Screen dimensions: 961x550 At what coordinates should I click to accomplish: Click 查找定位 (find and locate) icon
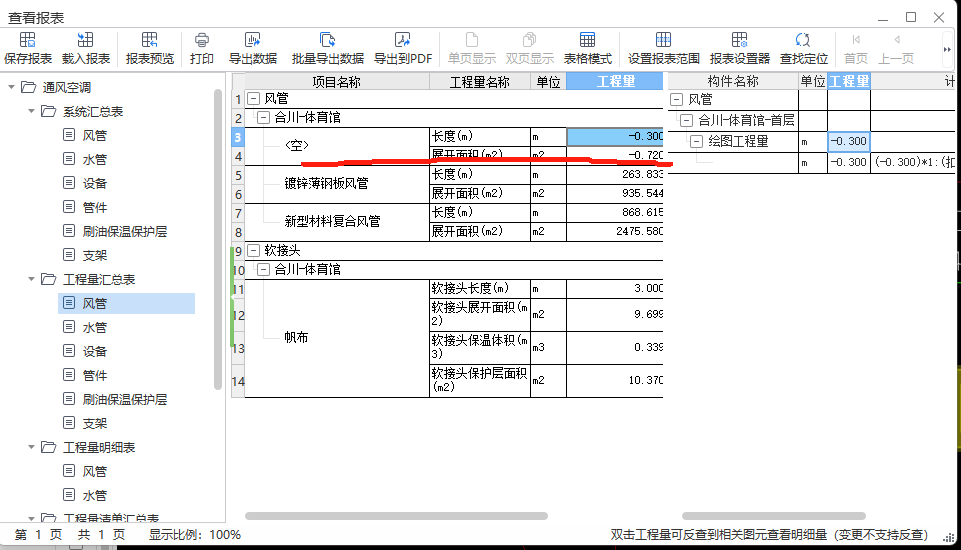tap(803, 48)
